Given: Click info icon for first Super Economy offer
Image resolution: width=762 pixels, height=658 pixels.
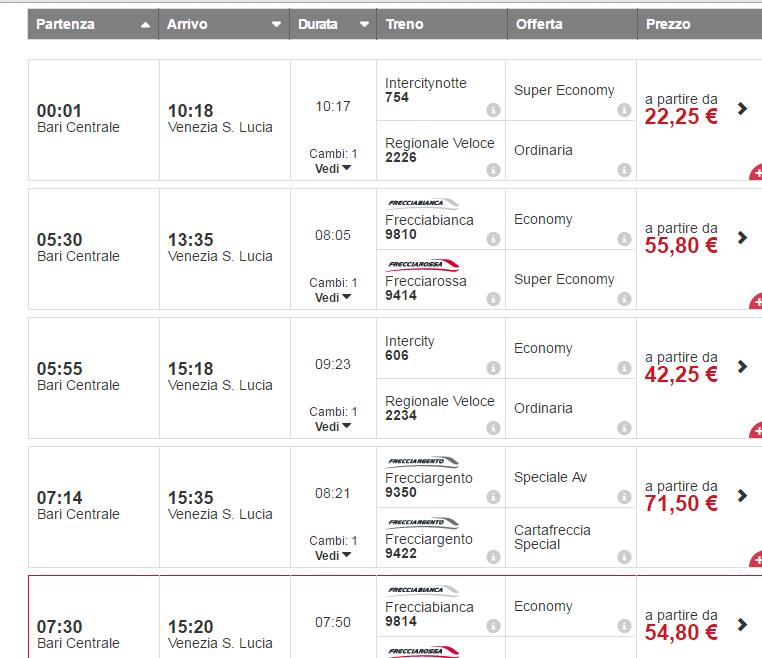Looking at the screenshot, I should pyautogui.click(x=624, y=110).
